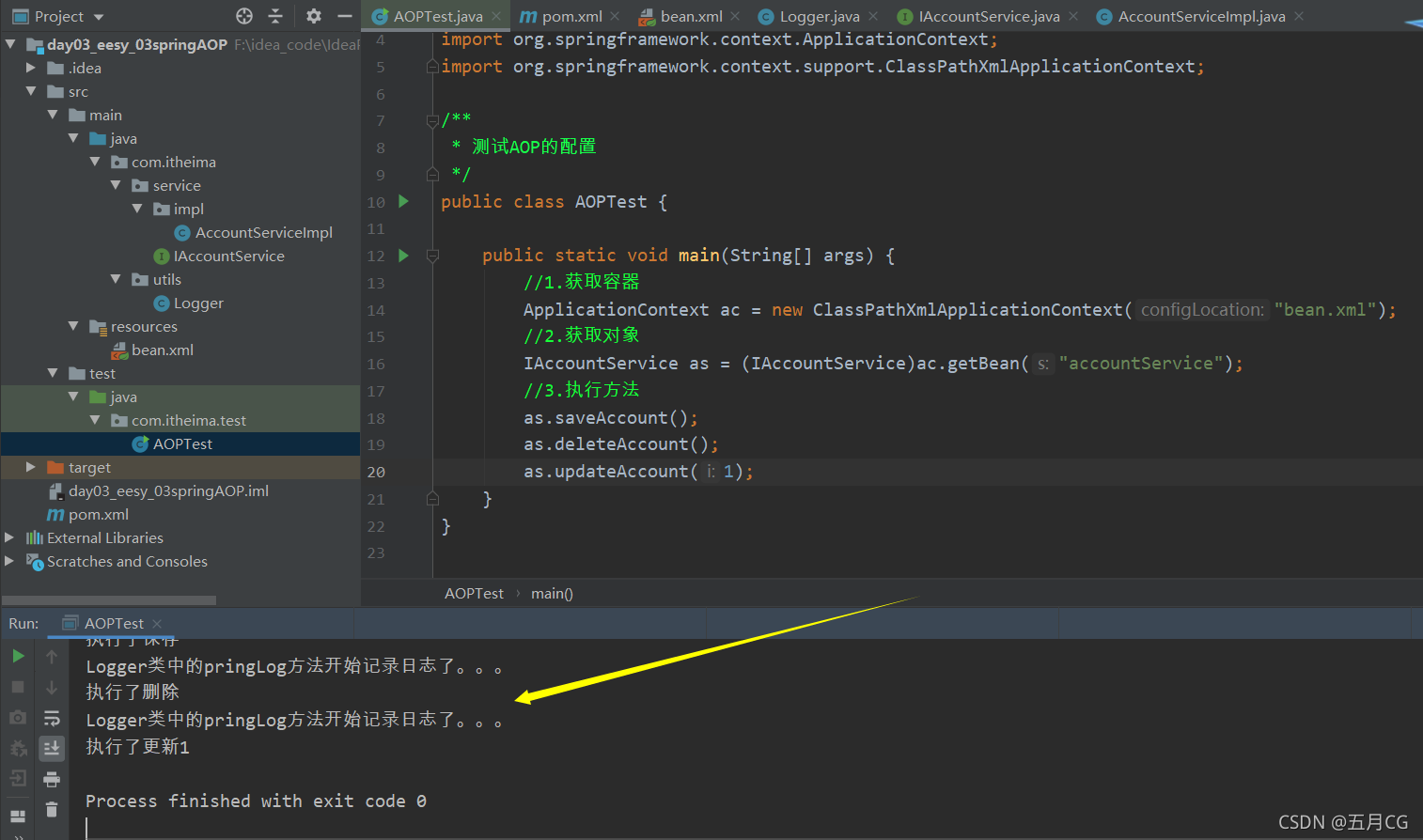Collapse the utils package
This screenshot has height=840, width=1423.
(116, 279)
